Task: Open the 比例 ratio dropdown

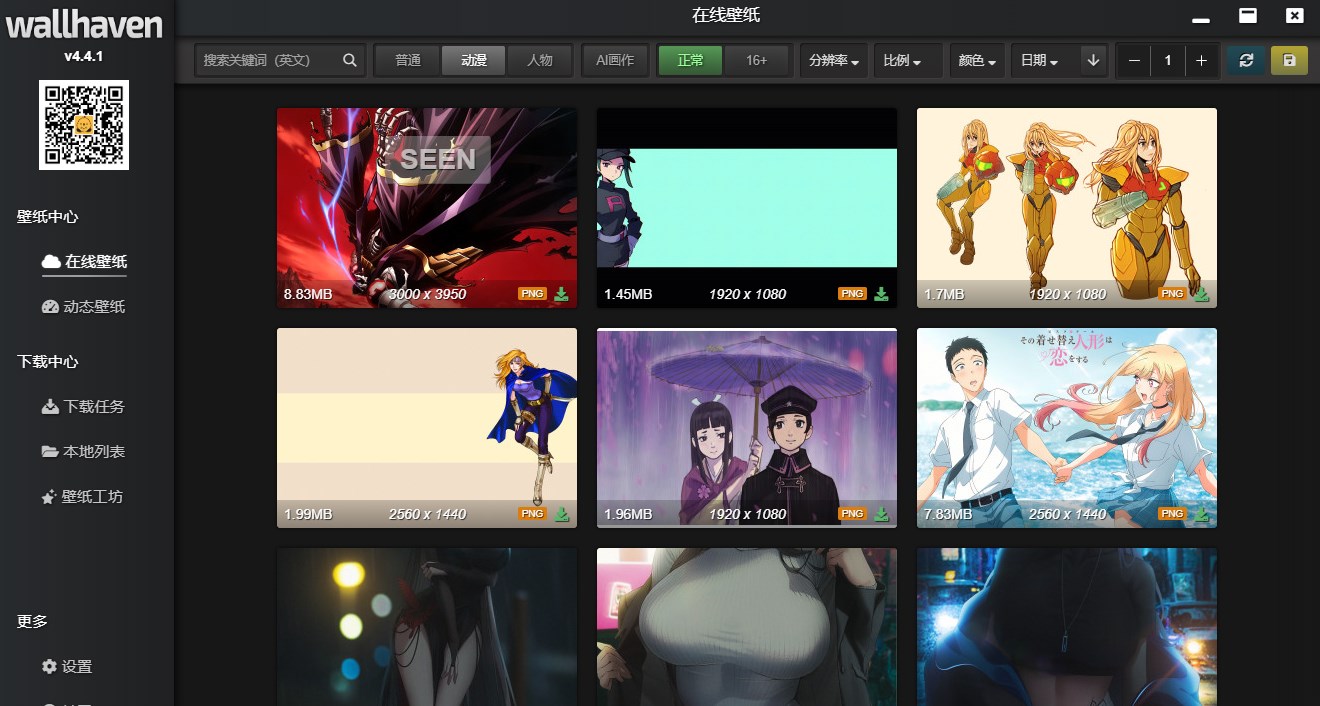Action: pyautogui.click(x=908, y=60)
